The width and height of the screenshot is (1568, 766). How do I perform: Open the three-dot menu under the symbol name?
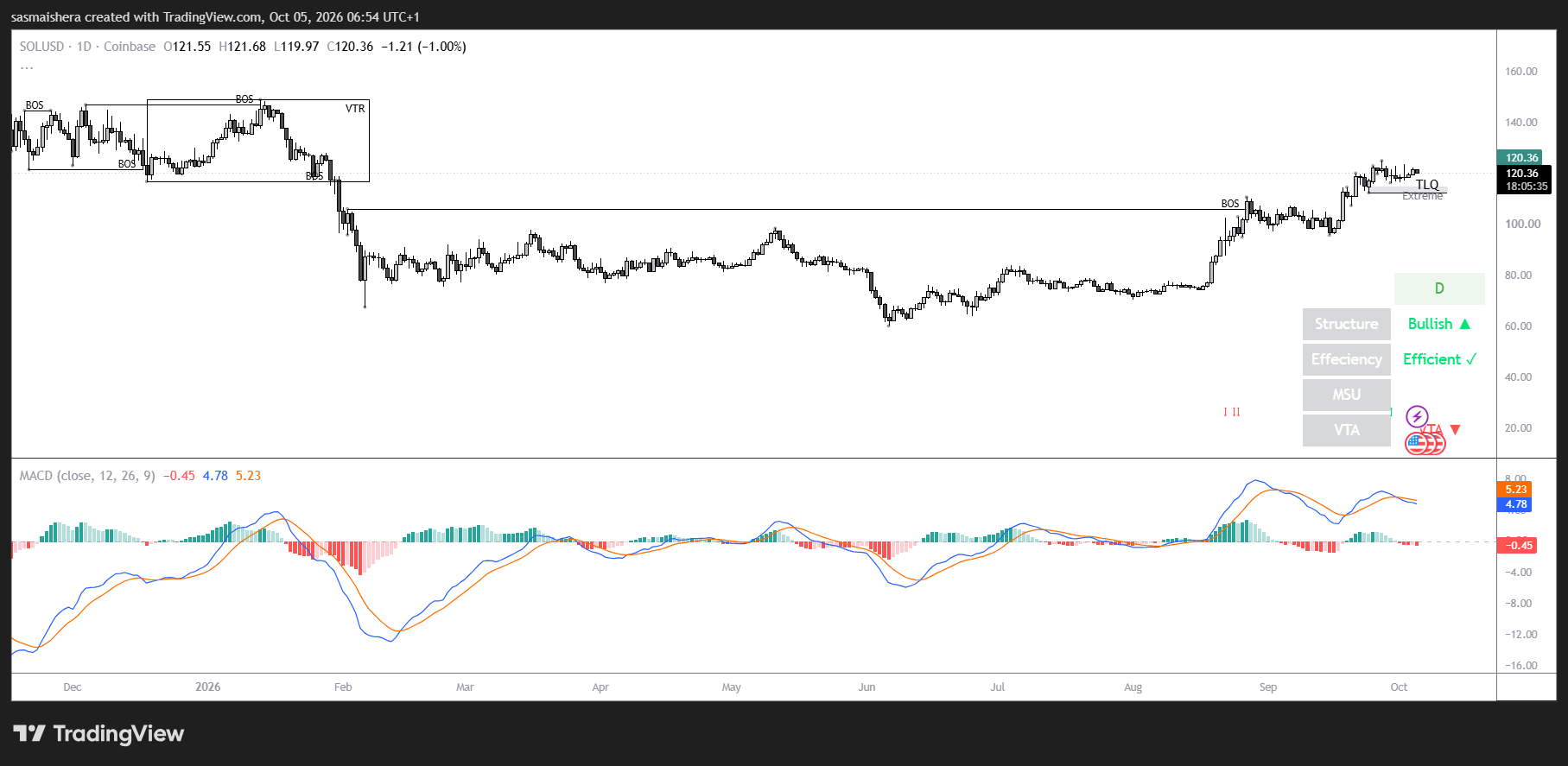(x=27, y=66)
